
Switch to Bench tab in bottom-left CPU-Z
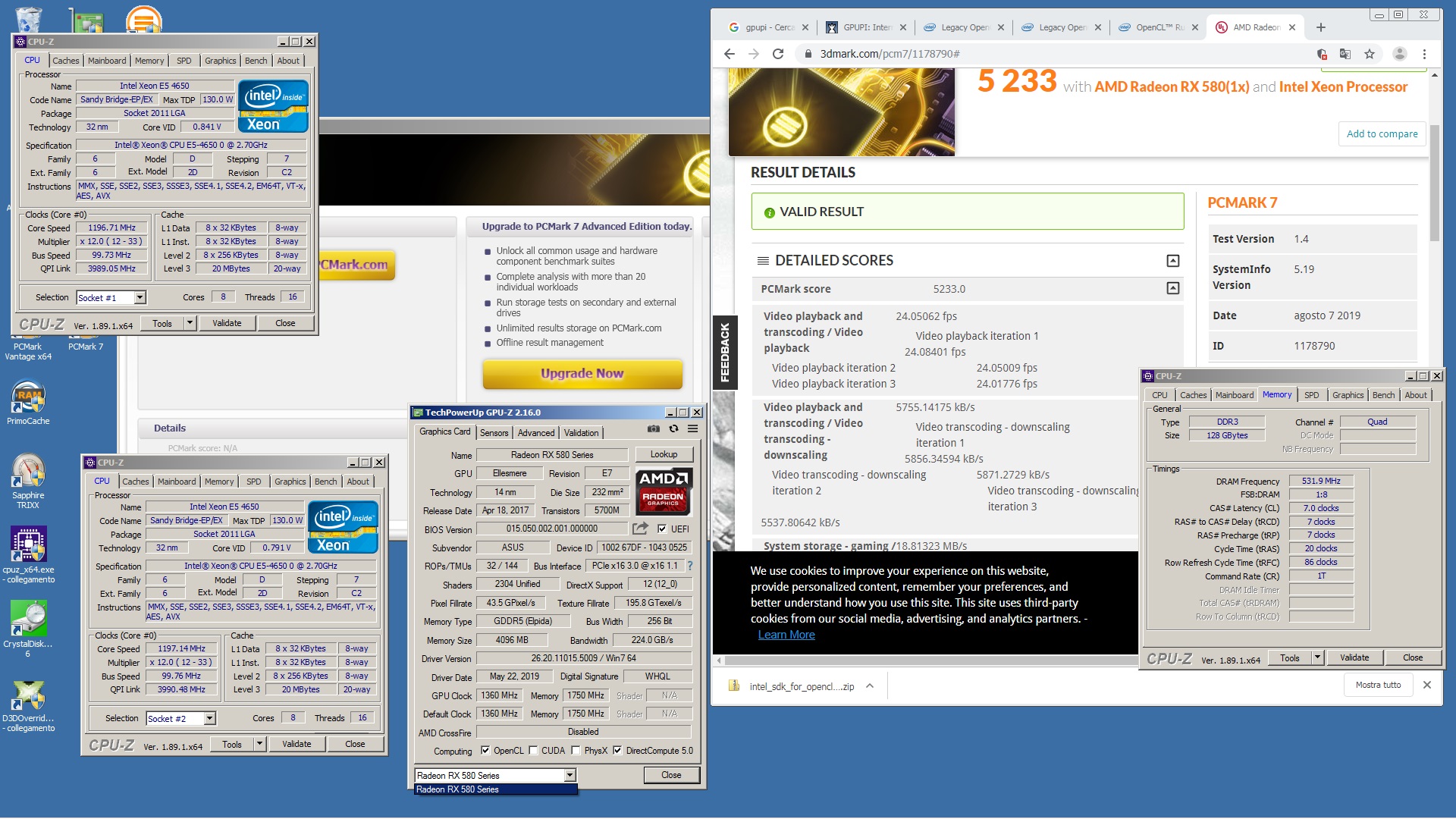tap(326, 482)
